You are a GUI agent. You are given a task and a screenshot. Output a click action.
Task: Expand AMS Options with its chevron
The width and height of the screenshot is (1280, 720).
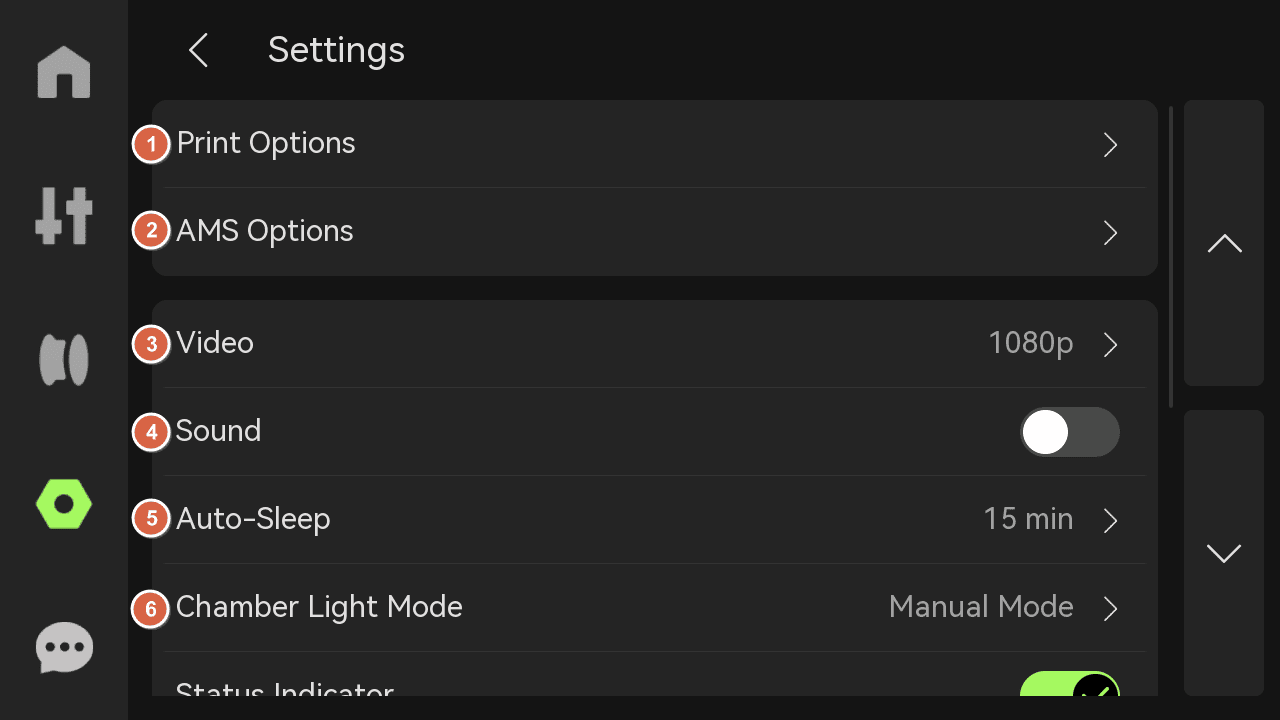(1110, 233)
